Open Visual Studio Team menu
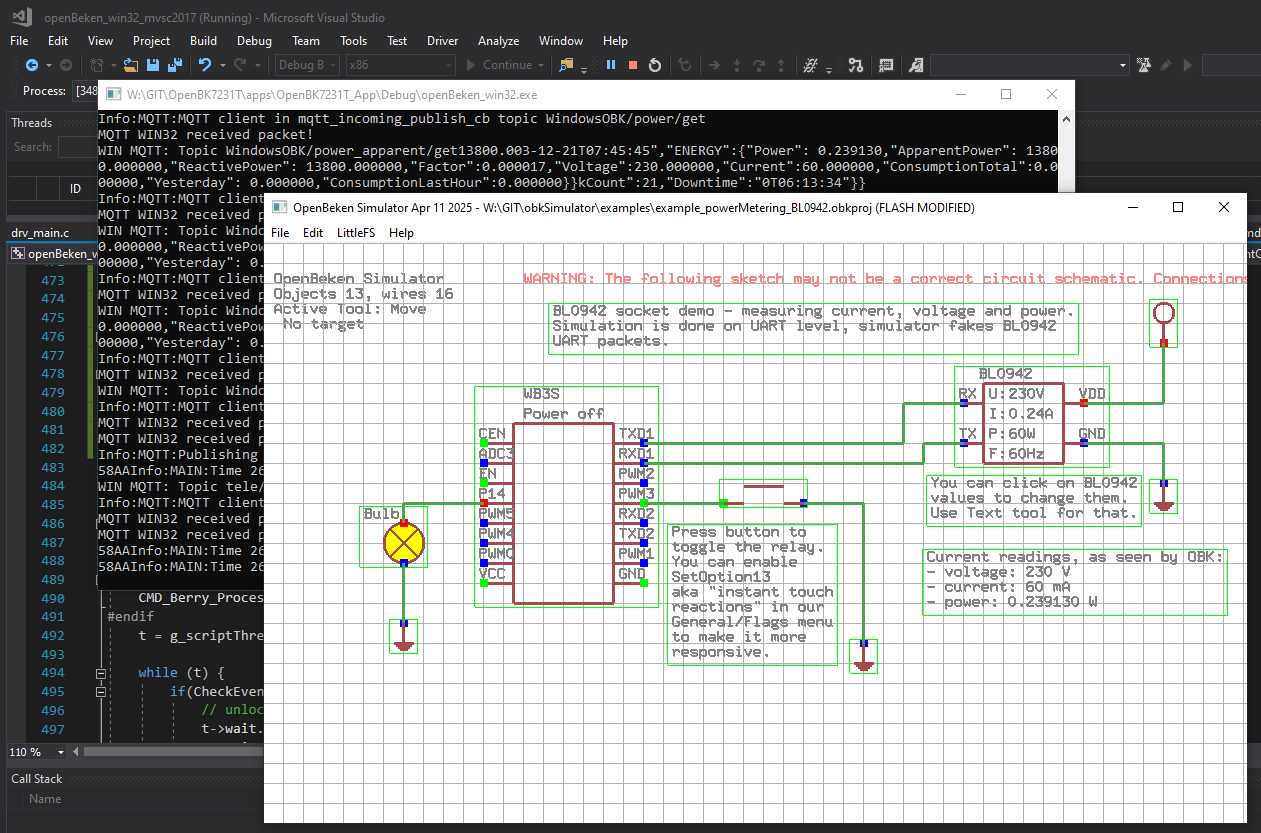 coord(306,41)
